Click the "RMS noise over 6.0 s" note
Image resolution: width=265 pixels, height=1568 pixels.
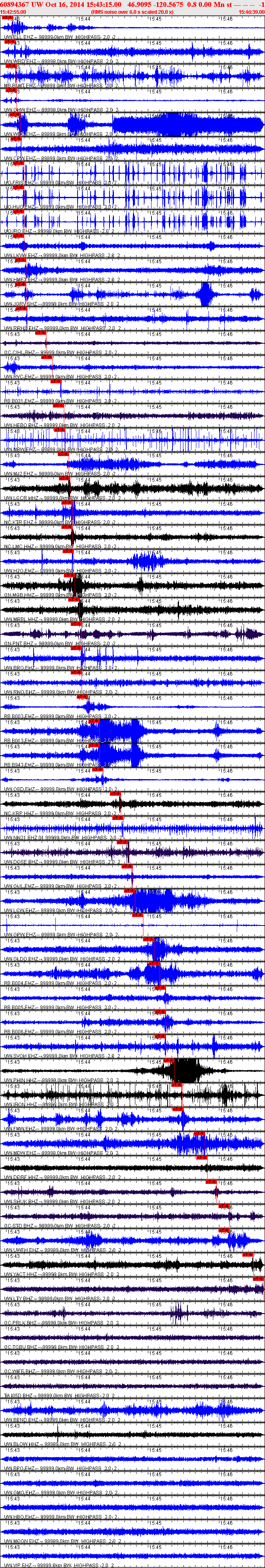132,12
